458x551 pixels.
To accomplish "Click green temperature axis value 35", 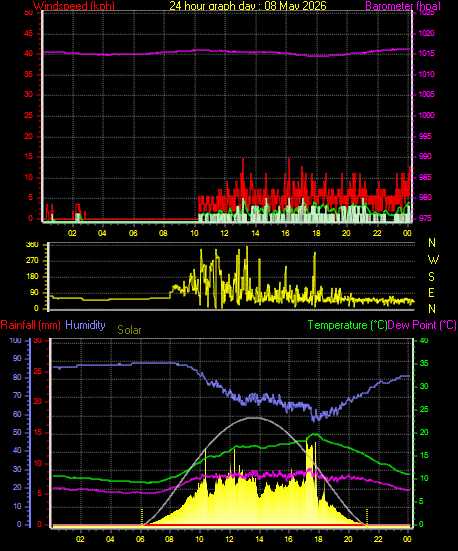I will coord(425,363).
